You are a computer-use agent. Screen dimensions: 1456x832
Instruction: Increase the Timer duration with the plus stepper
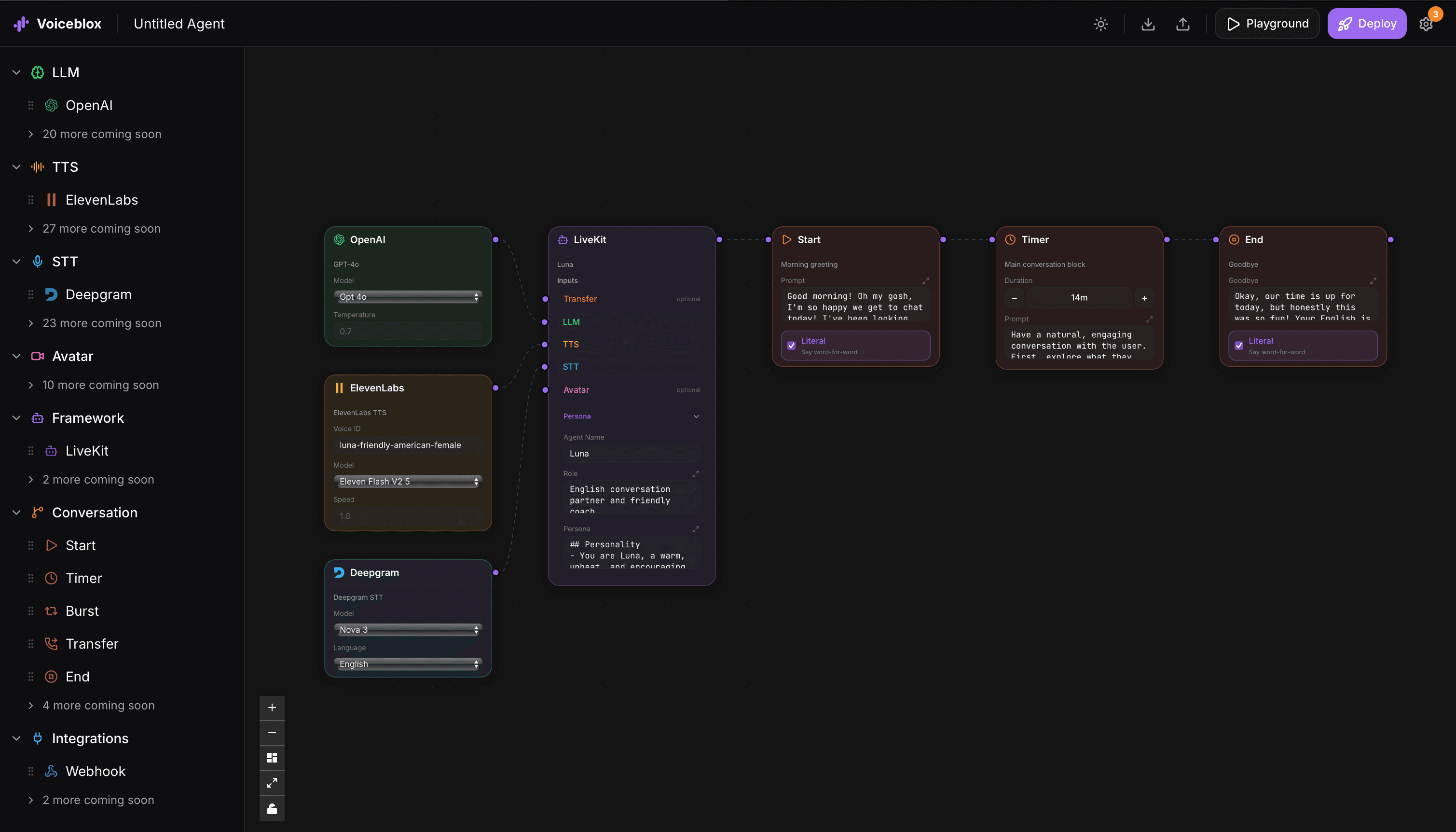1144,297
